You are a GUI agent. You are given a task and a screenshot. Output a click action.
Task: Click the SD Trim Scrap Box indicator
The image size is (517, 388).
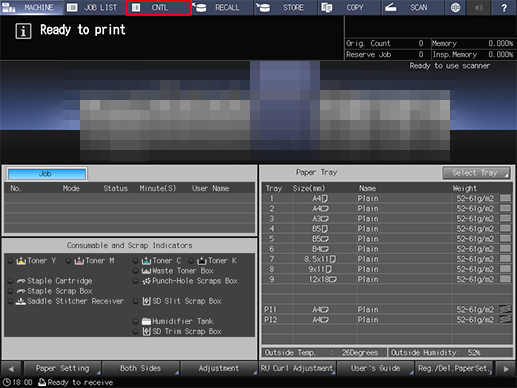tap(135, 332)
